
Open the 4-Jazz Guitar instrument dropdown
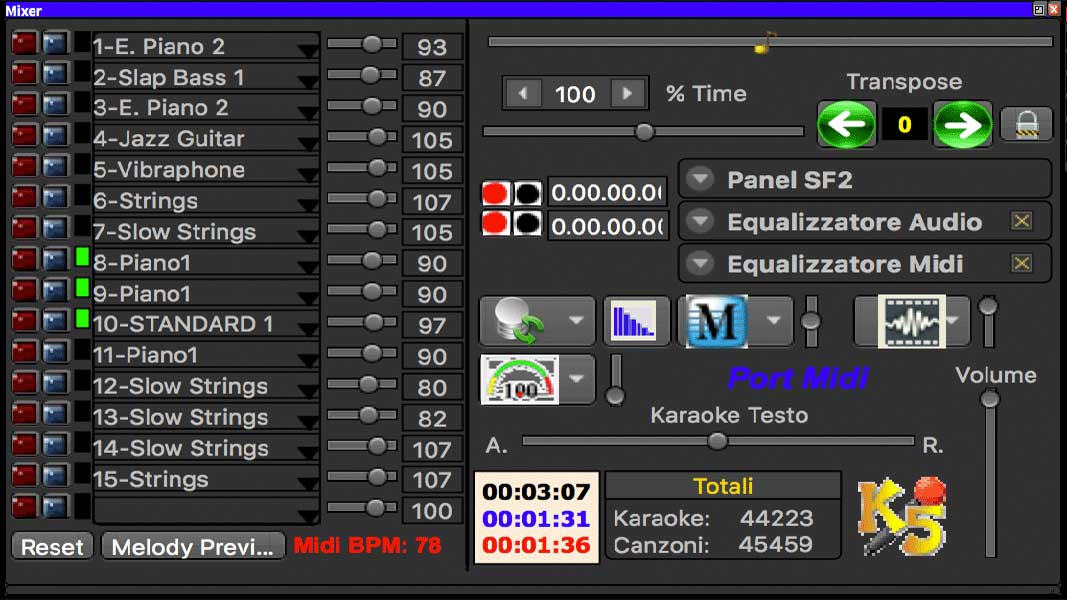click(x=309, y=140)
